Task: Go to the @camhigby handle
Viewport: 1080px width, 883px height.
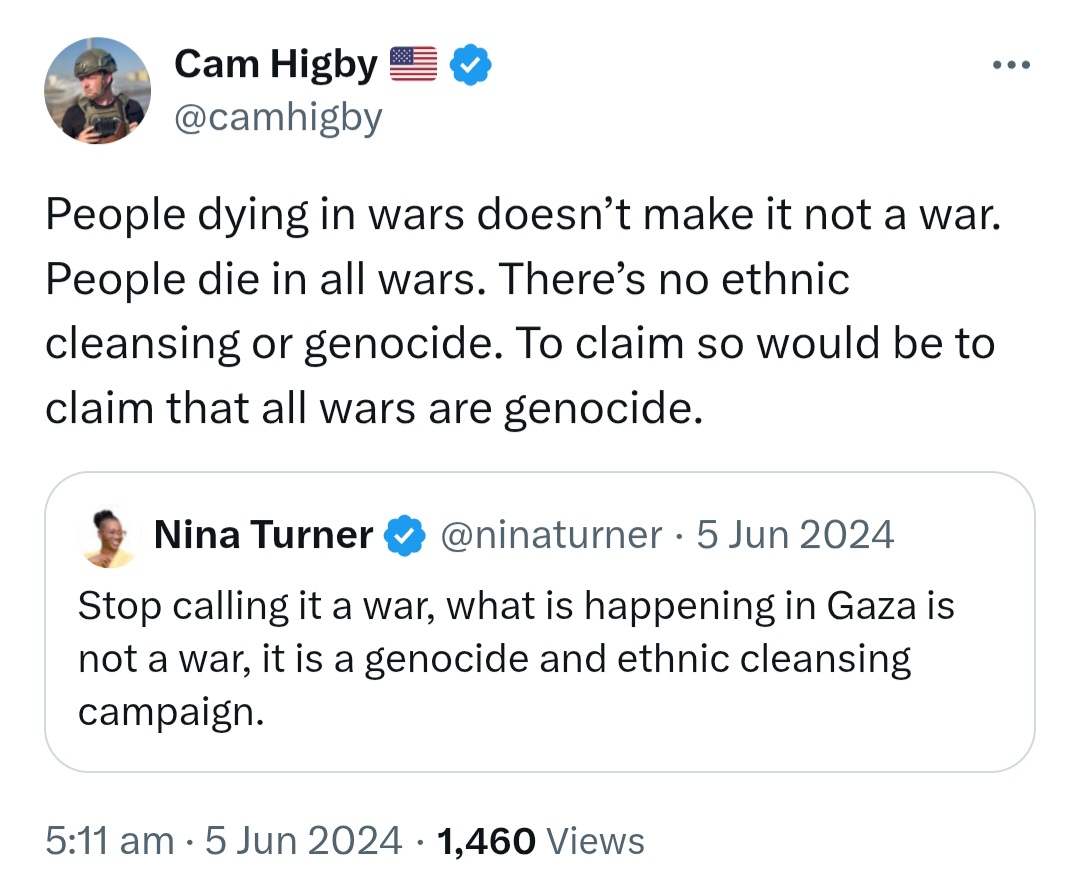Action: point(278,118)
